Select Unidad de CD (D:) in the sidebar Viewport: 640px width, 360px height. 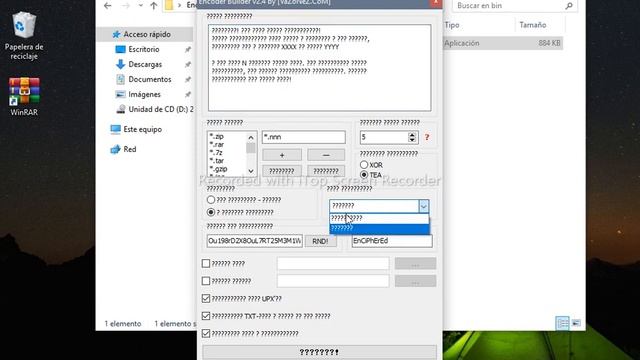pyautogui.click(x=161, y=109)
